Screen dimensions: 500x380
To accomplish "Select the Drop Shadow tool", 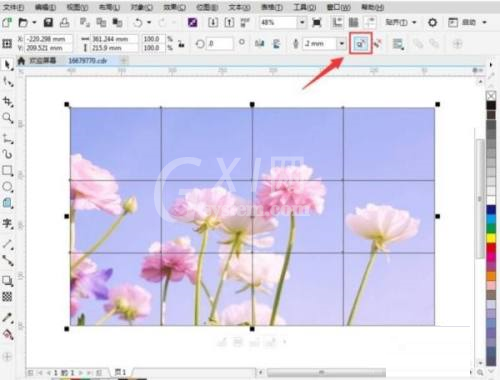I will coord(7,281).
